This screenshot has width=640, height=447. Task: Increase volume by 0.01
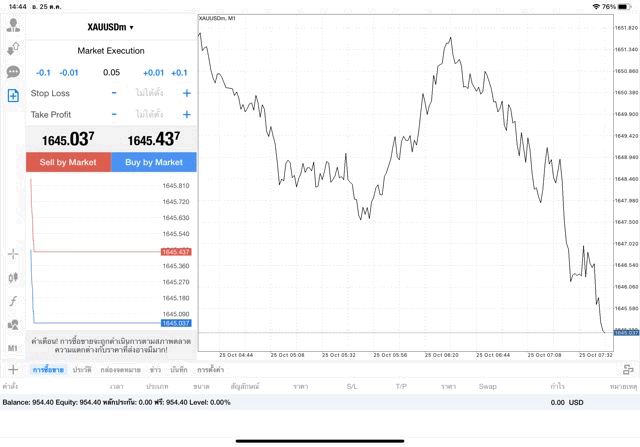[153, 73]
